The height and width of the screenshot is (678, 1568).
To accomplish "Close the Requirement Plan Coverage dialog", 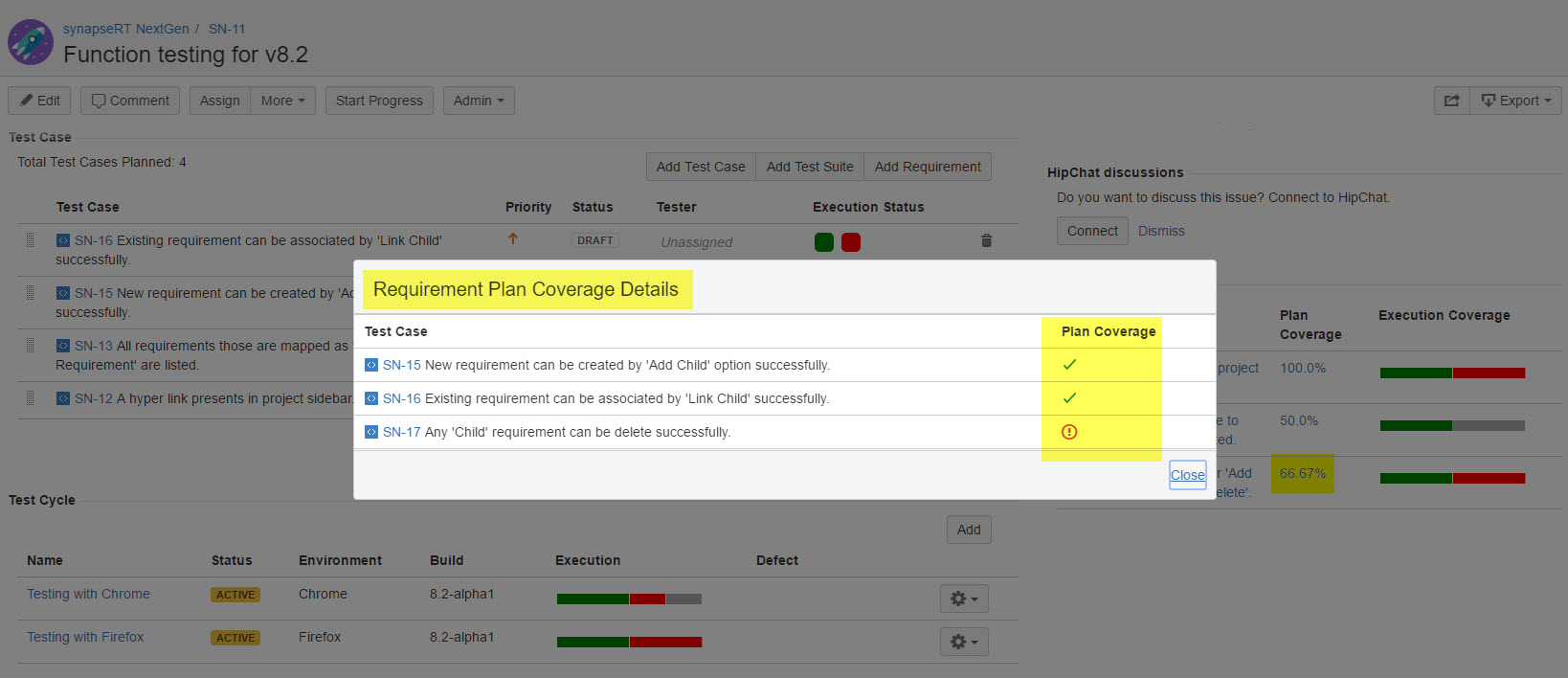I will point(1187,475).
